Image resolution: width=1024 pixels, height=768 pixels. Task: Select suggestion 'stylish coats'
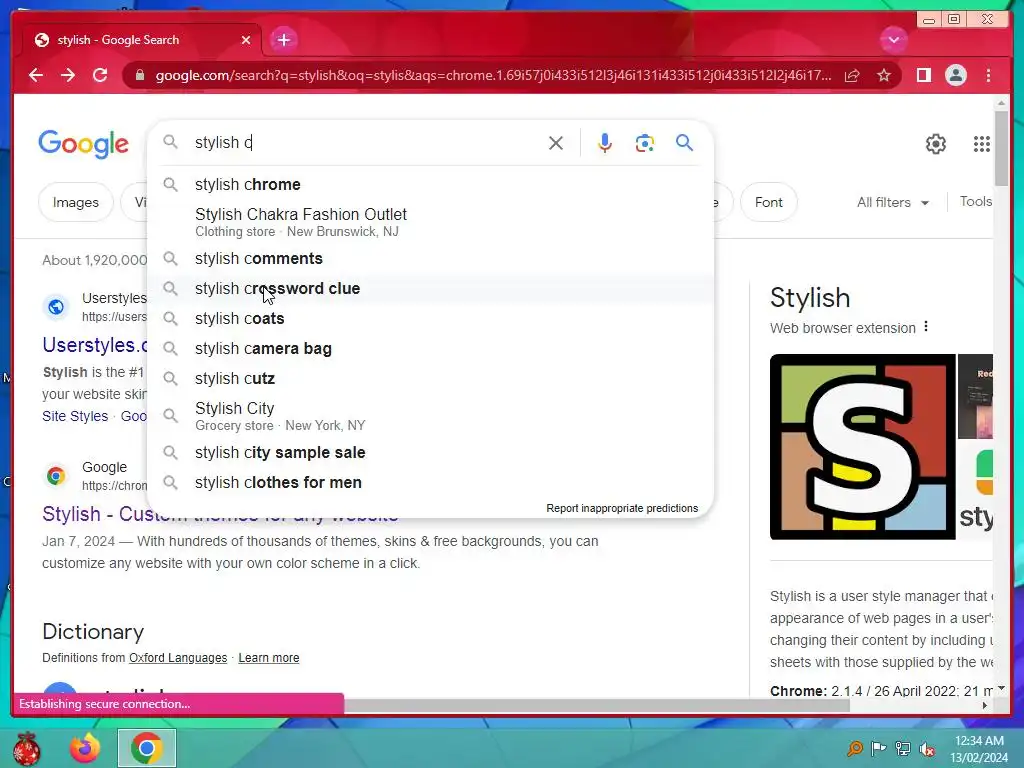430,319
